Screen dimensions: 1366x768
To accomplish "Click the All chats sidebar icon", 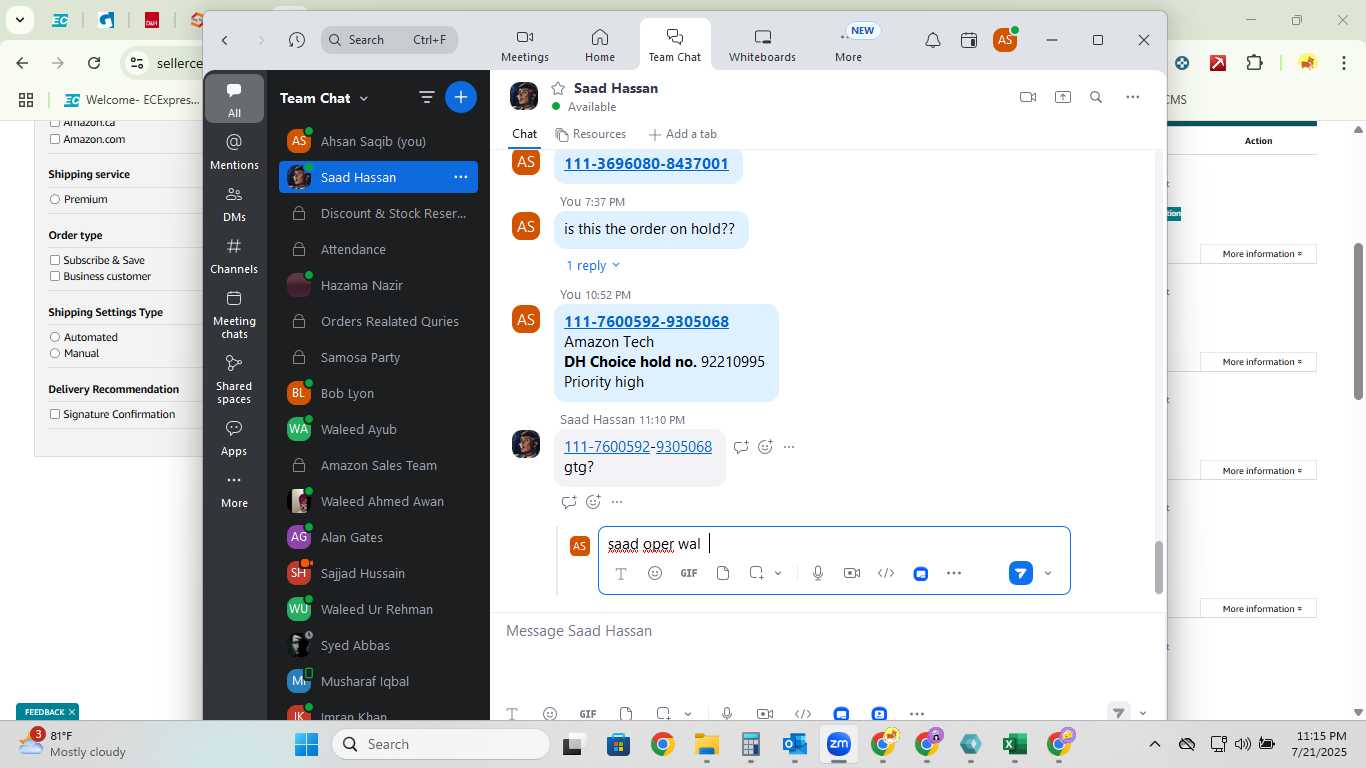I will [234, 99].
